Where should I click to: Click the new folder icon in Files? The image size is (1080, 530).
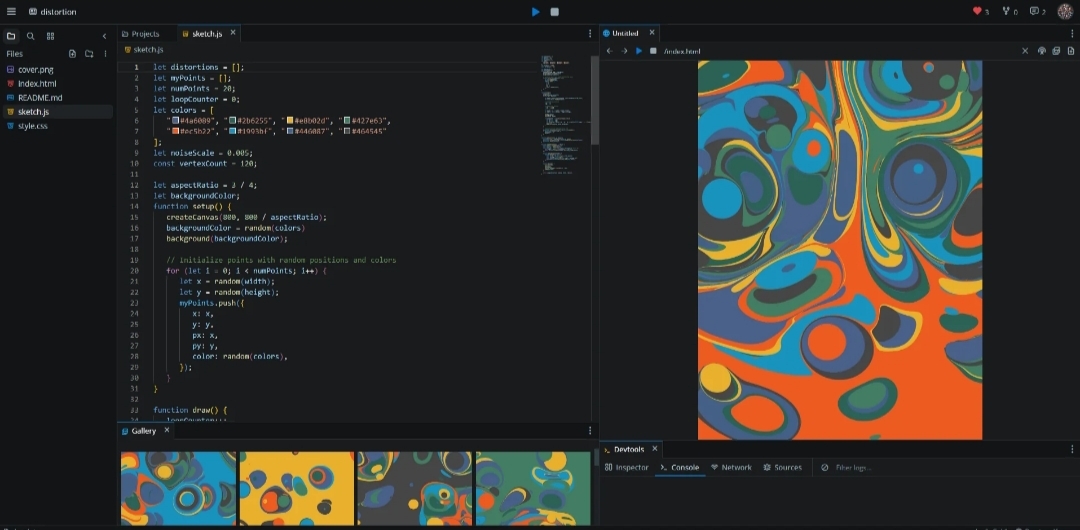89,54
